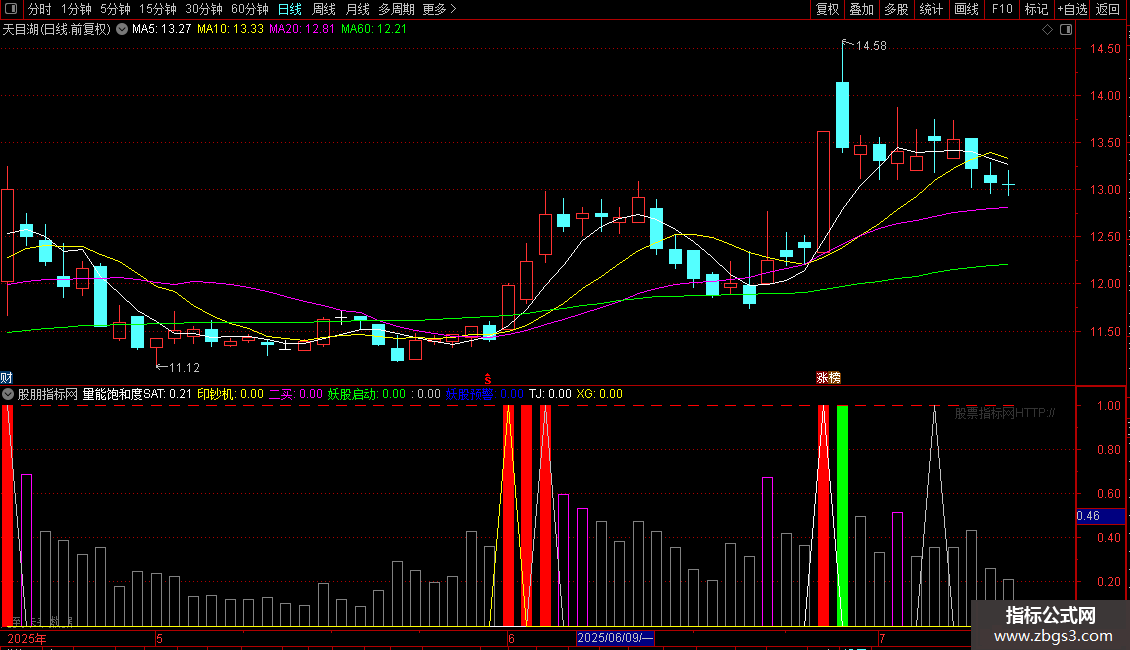The width and height of the screenshot is (1130, 650).
Task: Toggle the right side panel icon
Action: [1066, 30]
